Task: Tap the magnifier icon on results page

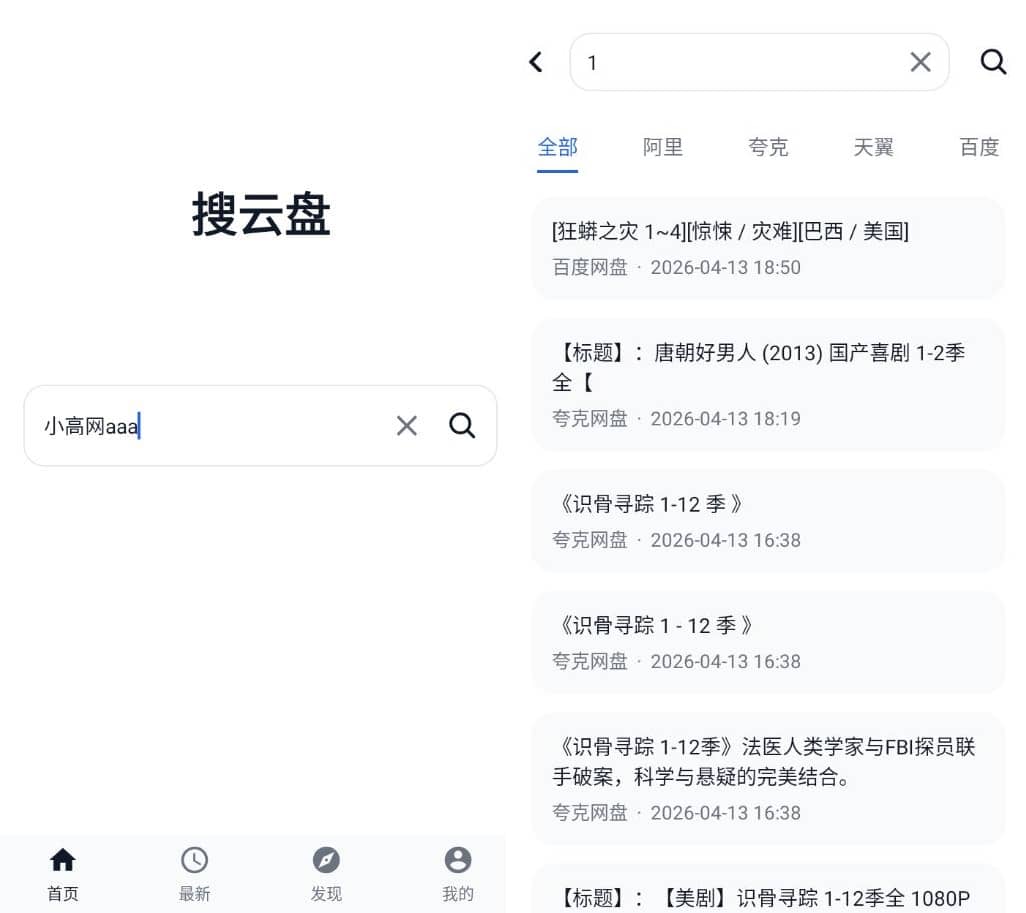Action: coord(992,61)
